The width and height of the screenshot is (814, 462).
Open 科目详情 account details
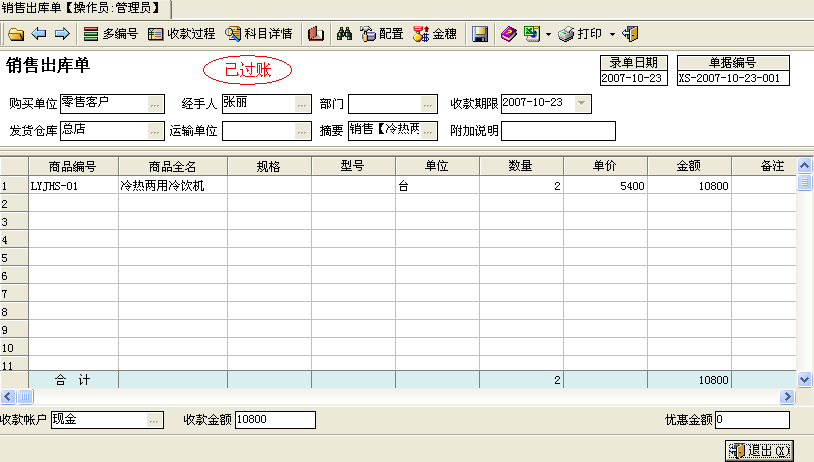point(259,34)
